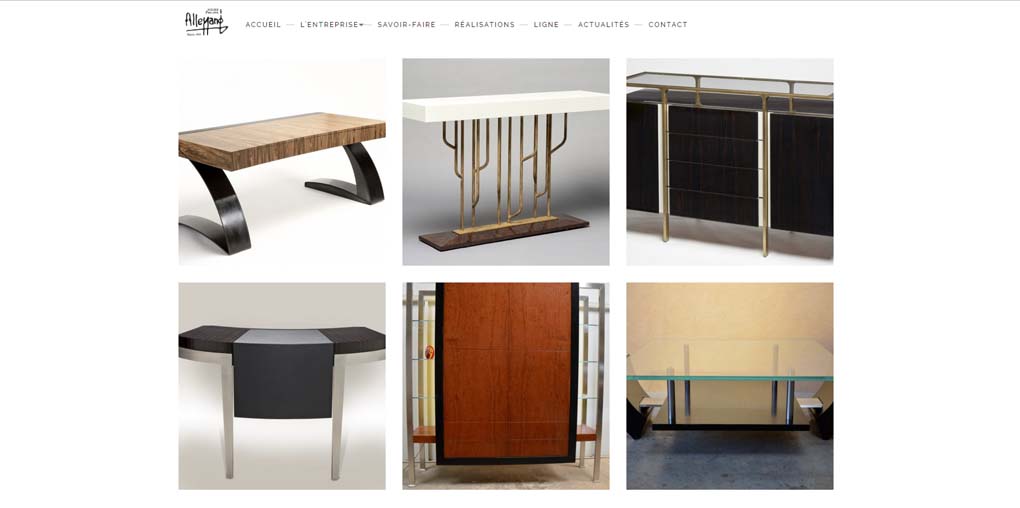
Task: Go to the ACCUEIL page
Action: (263, 25)
